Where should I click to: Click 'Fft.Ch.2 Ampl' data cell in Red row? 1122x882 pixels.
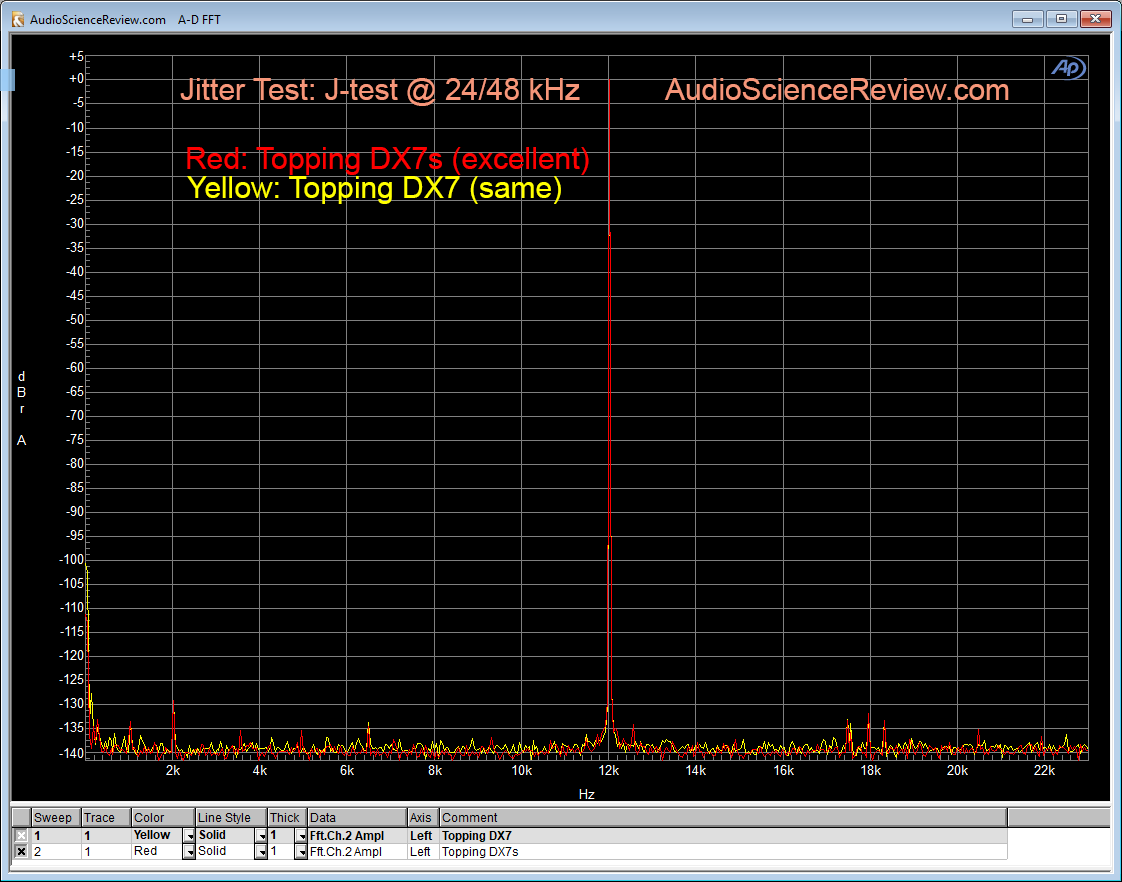(x=357, y=851)
